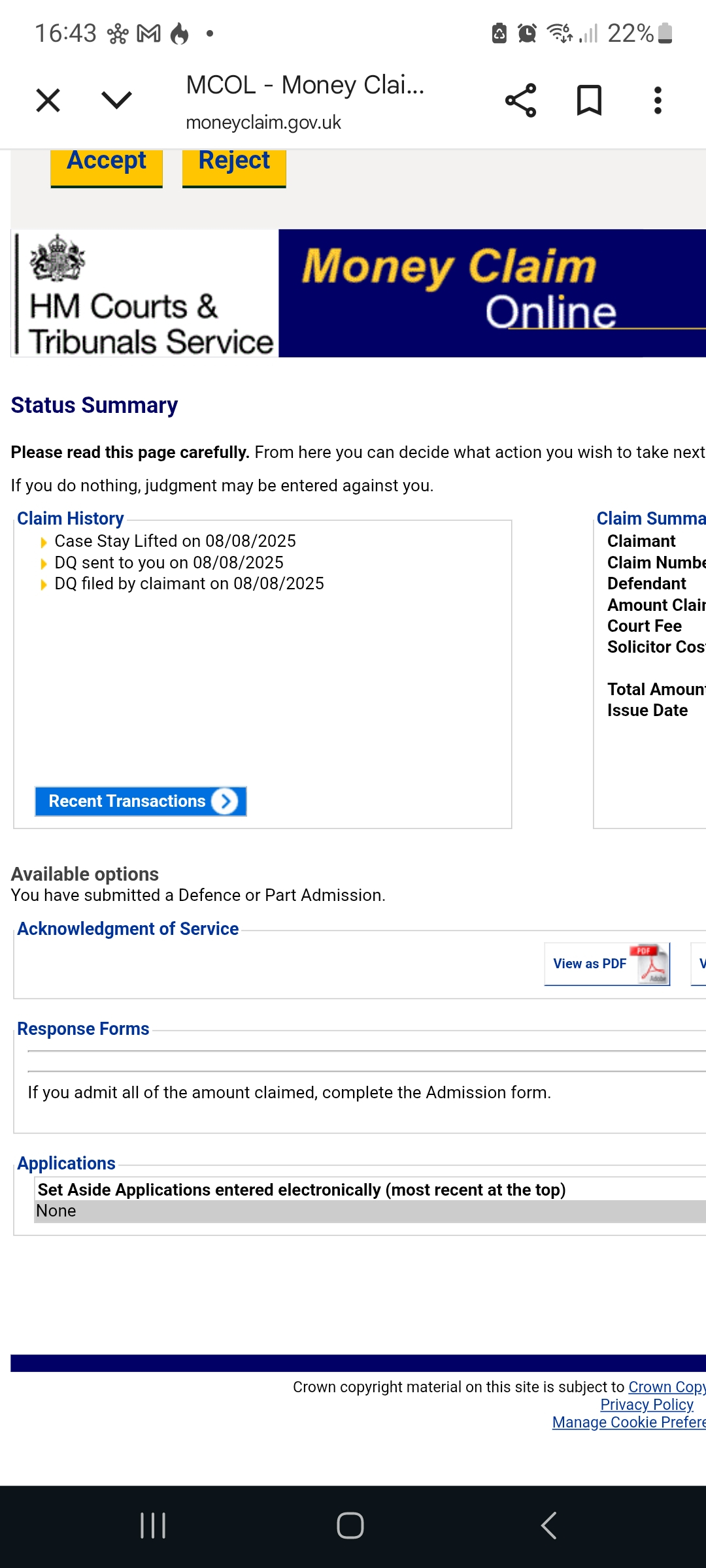Image resolution: width=706 pixels, height=1568 pixels.
Task: Close the in-app browser tab
Action: 48,101
